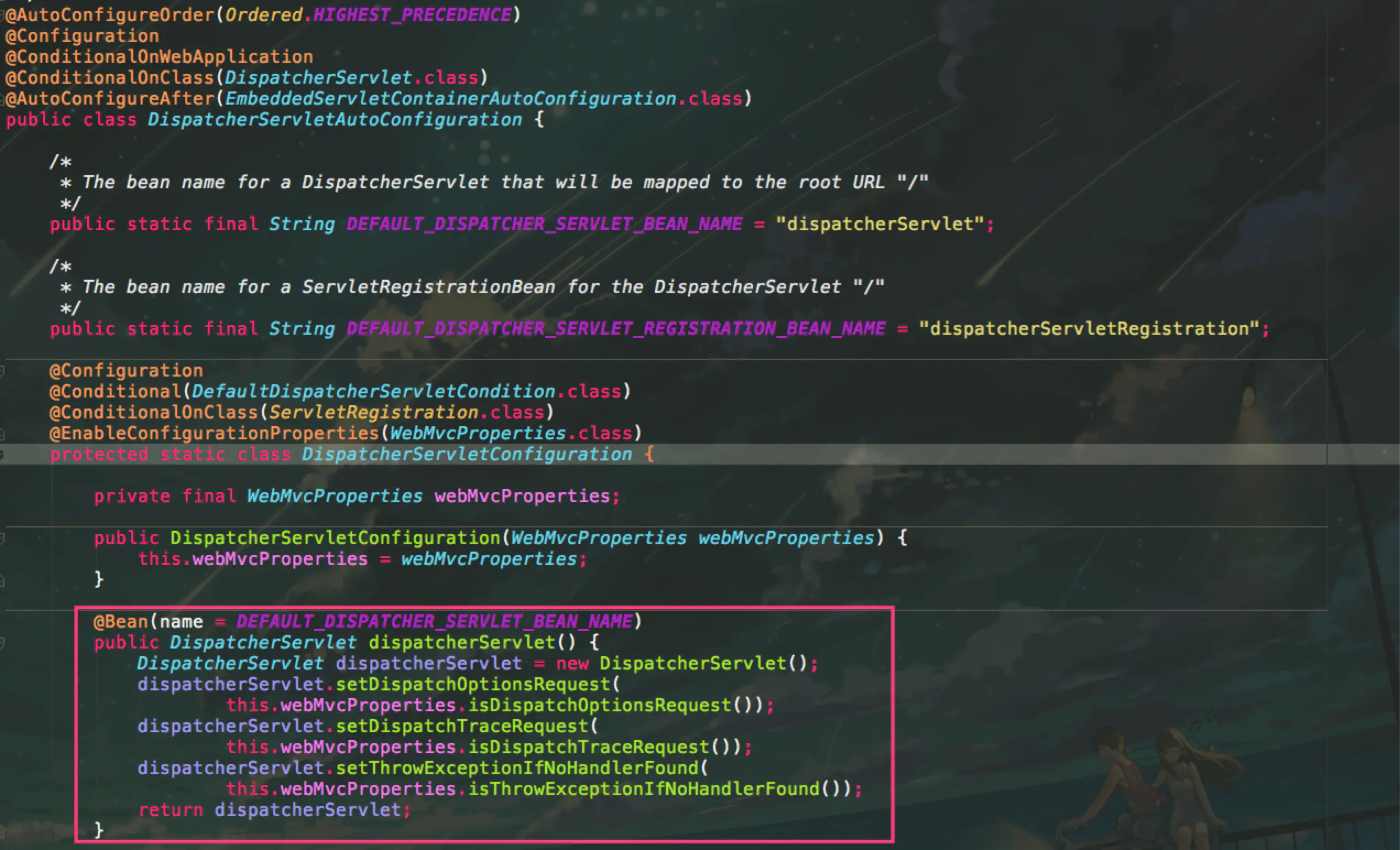Collapse fold marker beside nested @Configuration annotation

pyautogui.click(x=2, y=371)
